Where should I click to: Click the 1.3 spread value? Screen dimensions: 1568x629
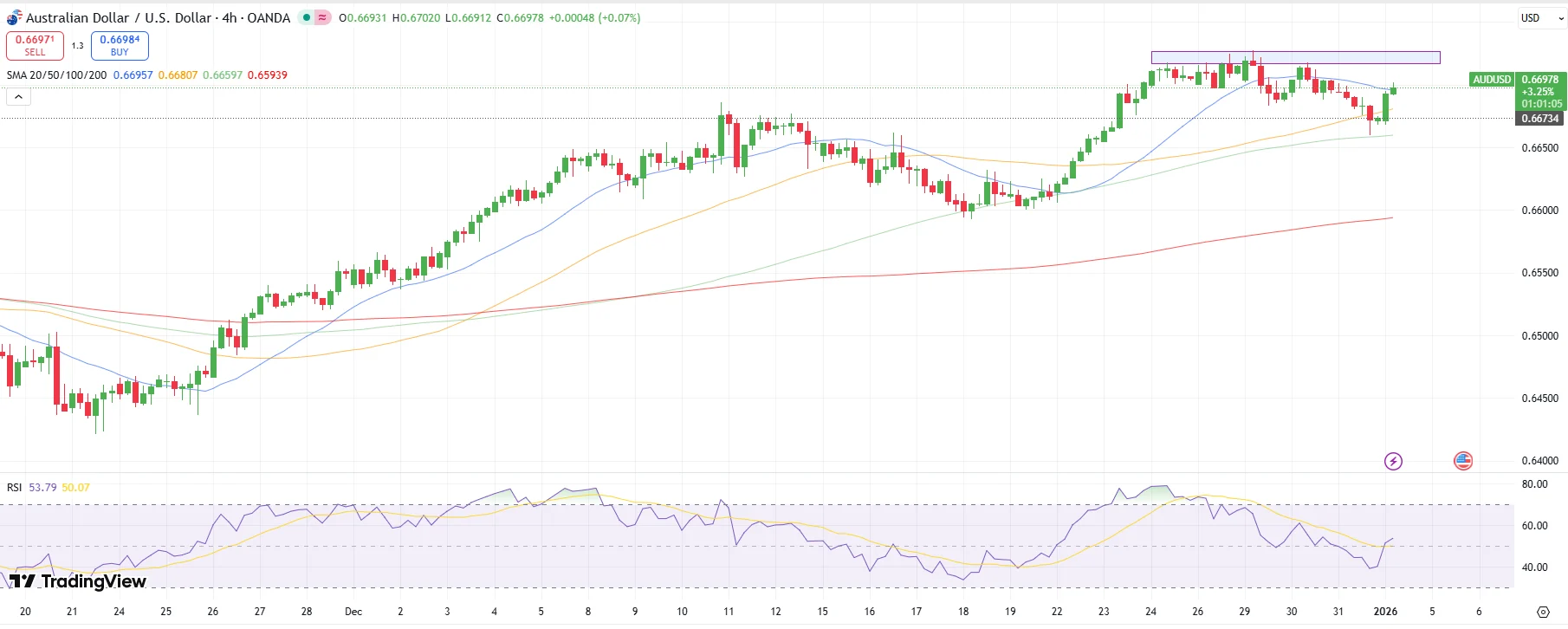click(x=77, y=45)
